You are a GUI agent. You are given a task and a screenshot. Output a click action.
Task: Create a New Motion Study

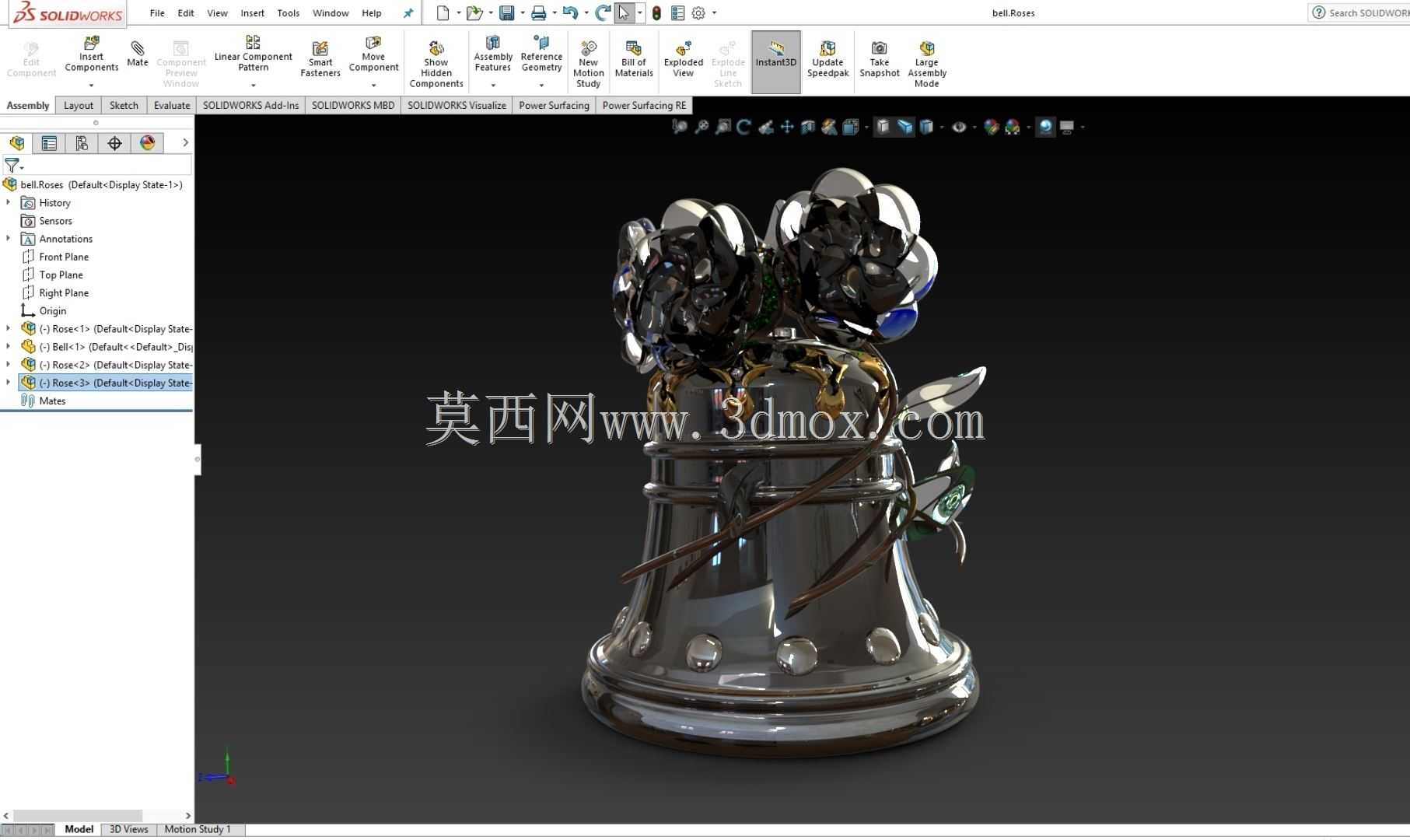tap(589, 64)
